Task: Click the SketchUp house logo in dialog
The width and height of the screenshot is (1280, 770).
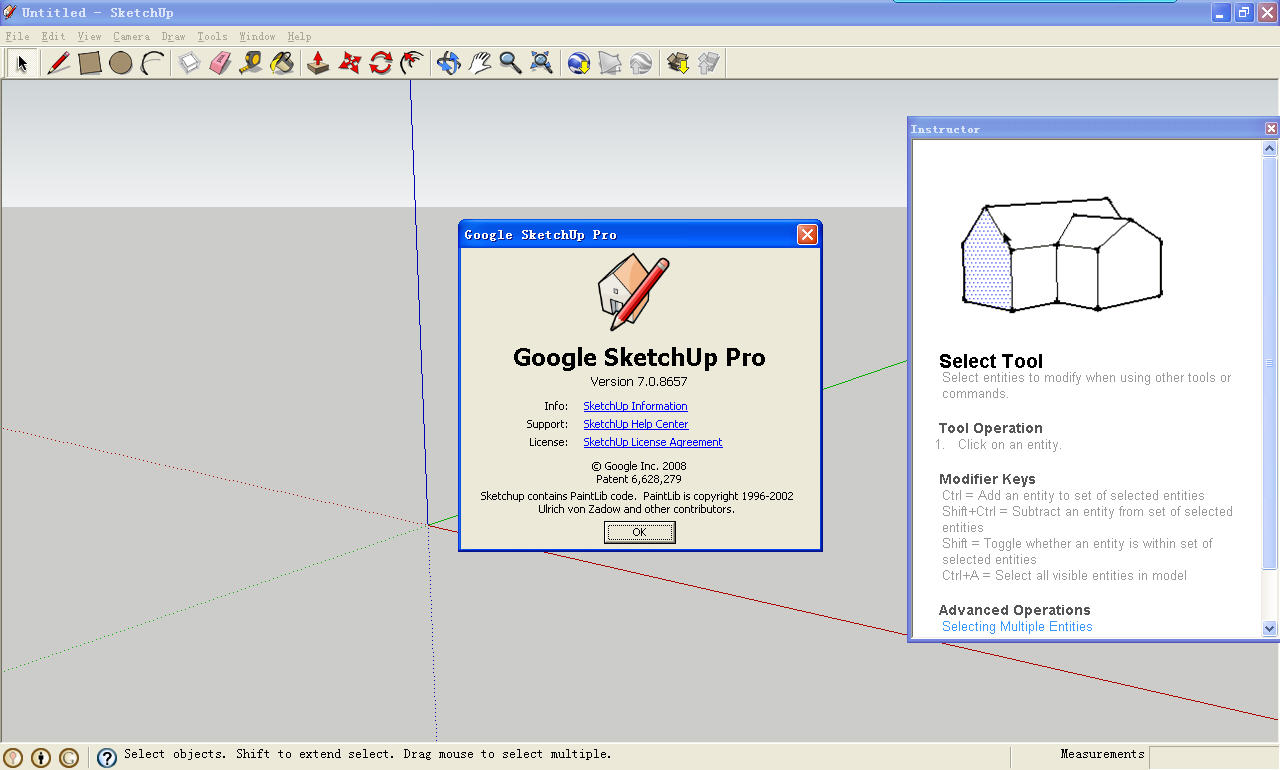Action: tap(632, 293)
